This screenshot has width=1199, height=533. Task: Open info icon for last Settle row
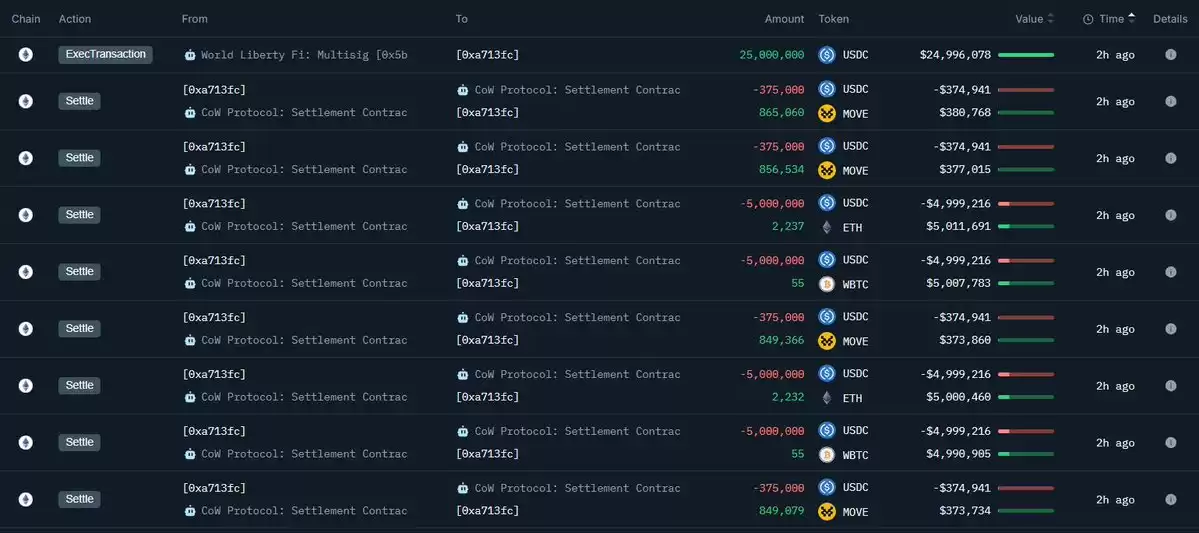(1170, 499)
